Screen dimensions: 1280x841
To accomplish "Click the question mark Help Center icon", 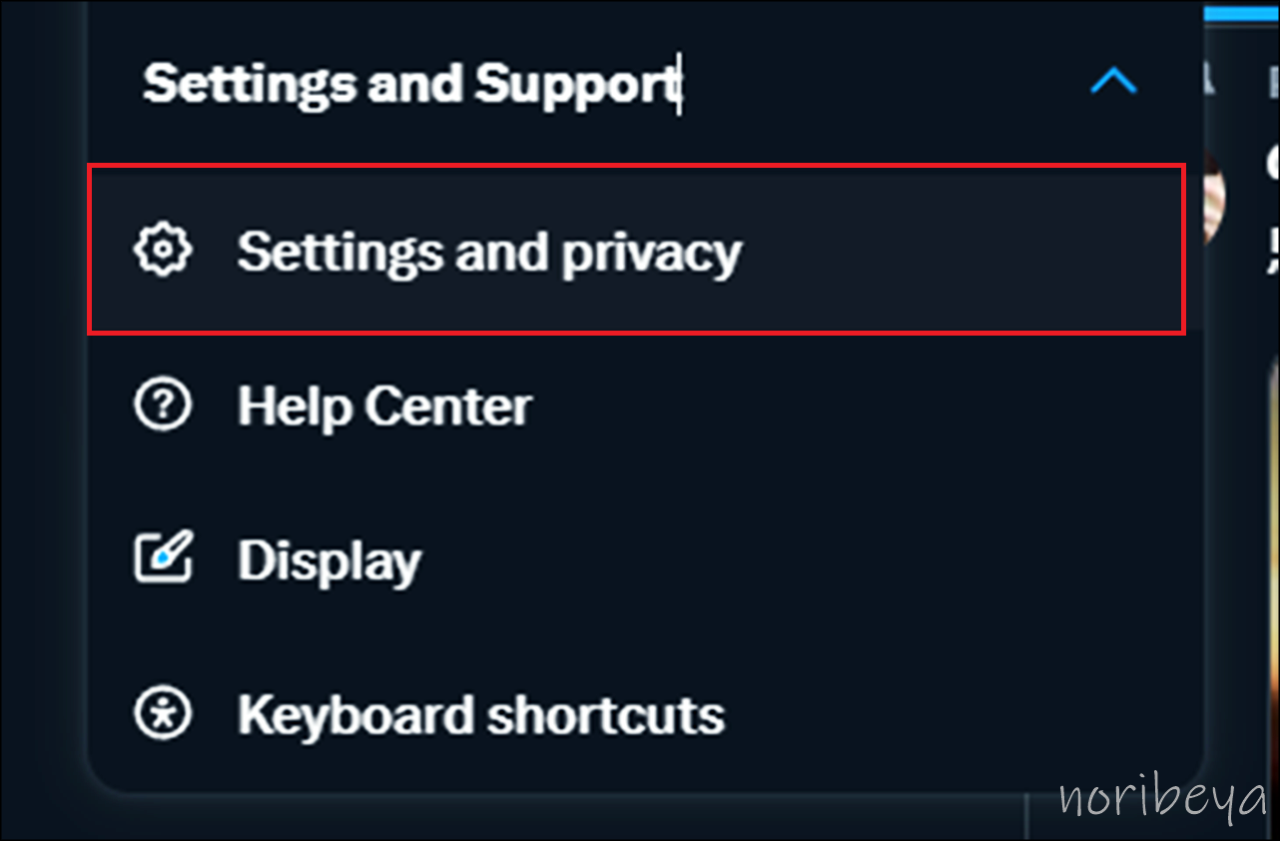I will 162,406.
